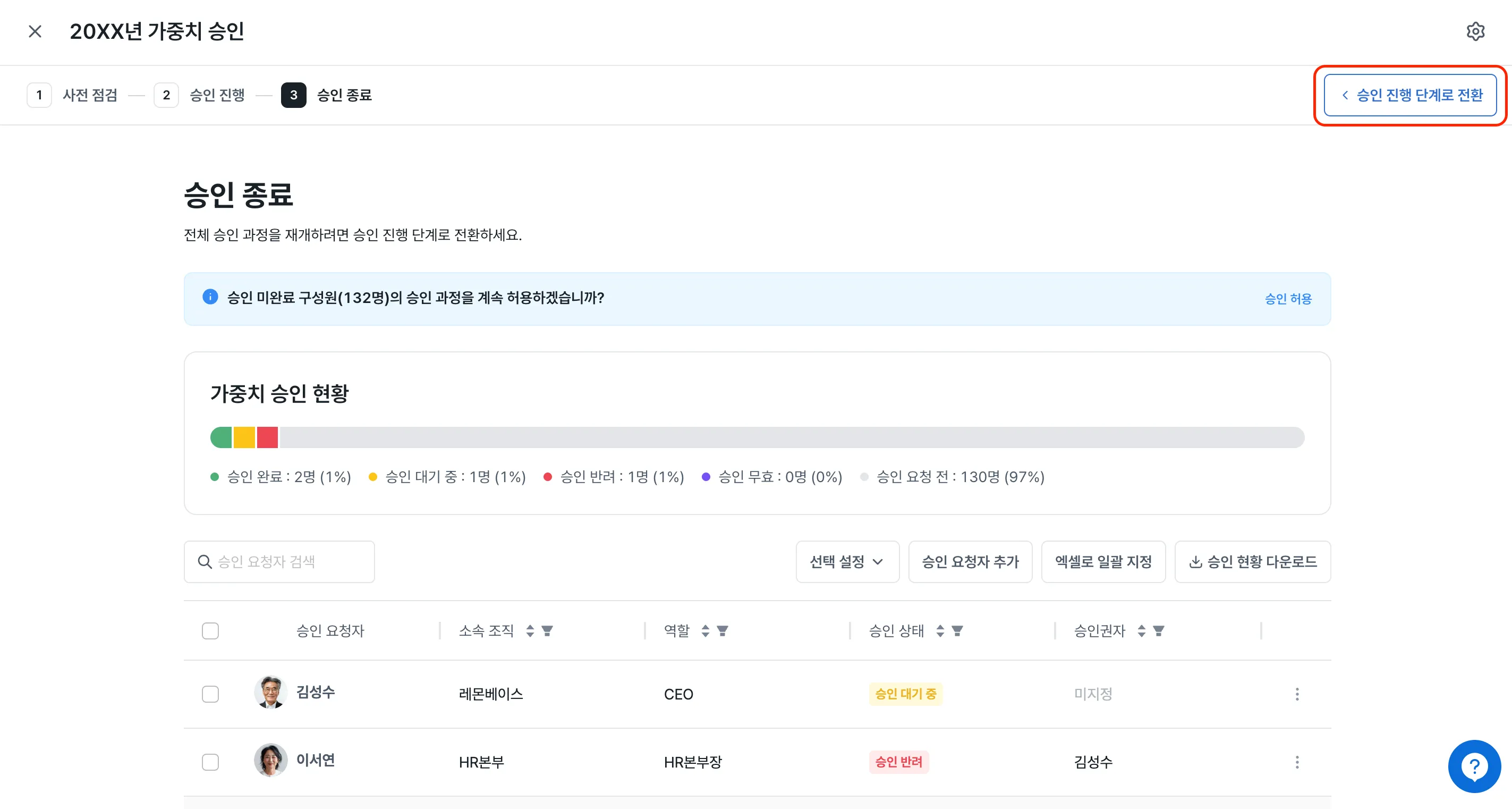Click 엑셀로 일괄 지정 button
Viewport: 1512px width, 809px height.
(x=1103, y=562)
